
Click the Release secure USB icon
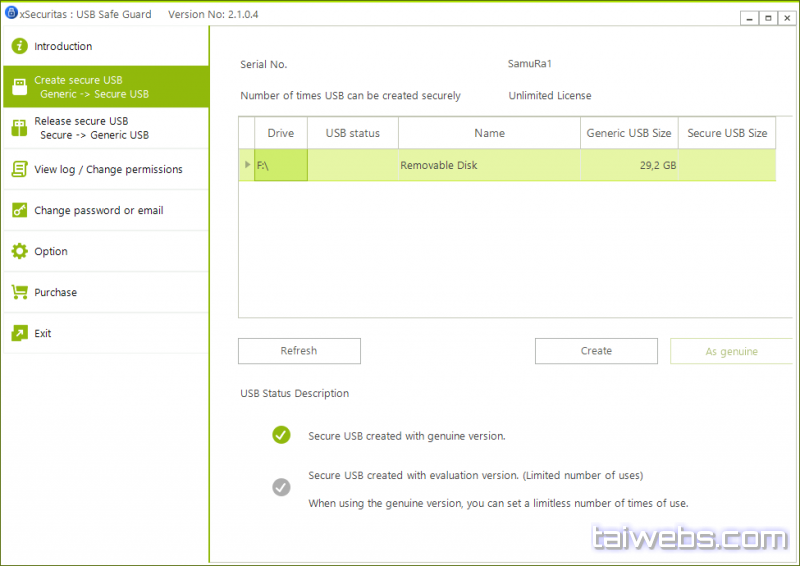(19, 128)
